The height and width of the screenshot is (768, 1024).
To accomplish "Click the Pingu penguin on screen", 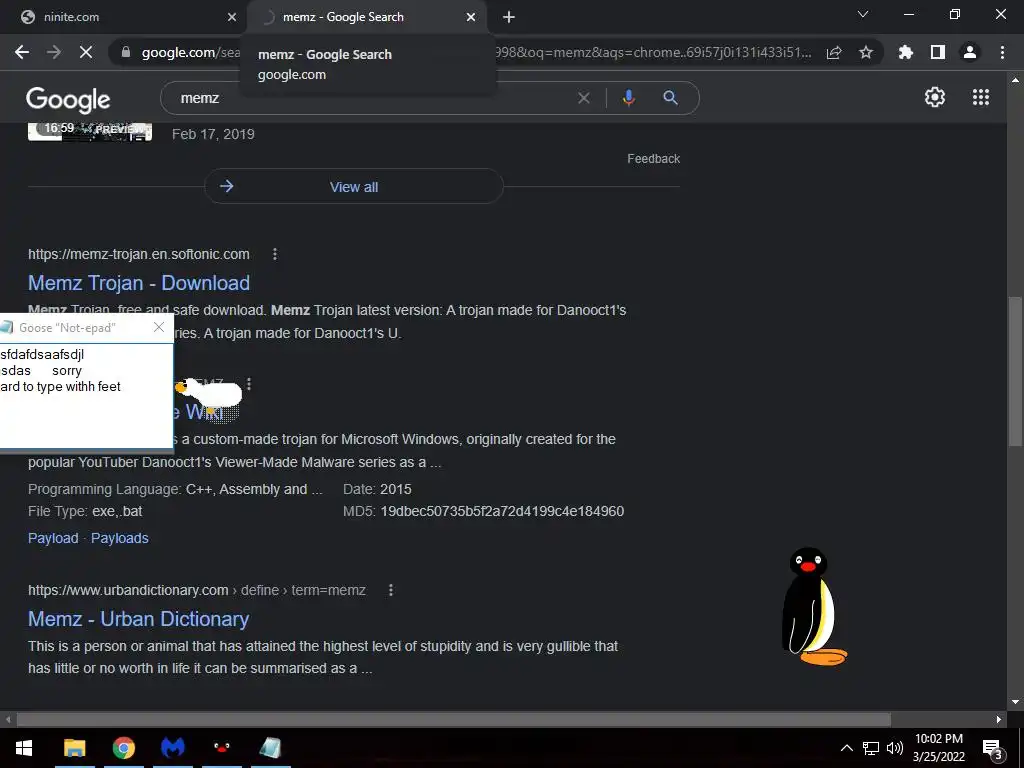I will [812, 607].
